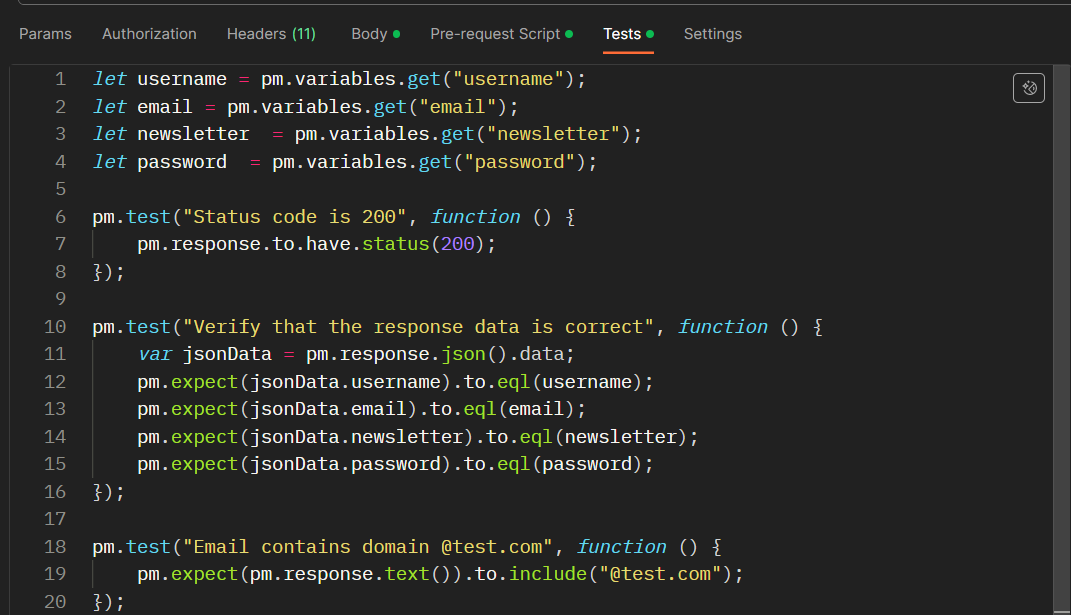
Task: Open the Postbot assistant icon in editor
Action: coord(1029,88)
